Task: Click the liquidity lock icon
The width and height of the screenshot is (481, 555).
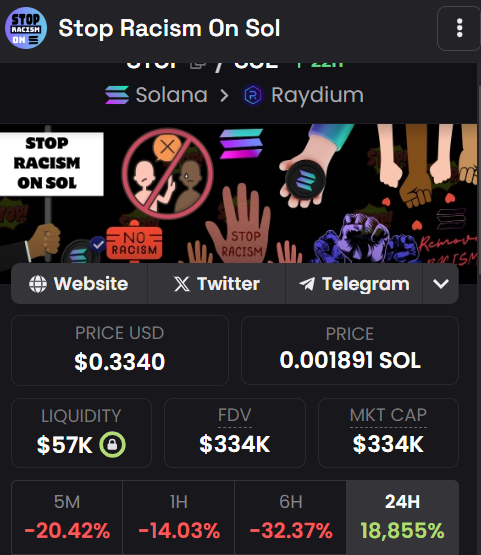Action: click(x=112, y=445)
